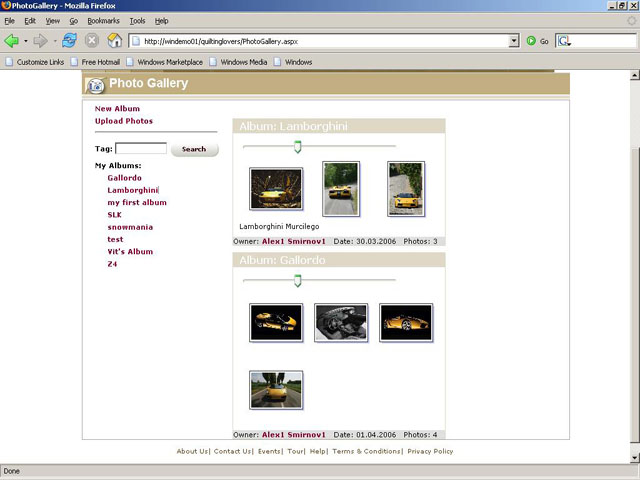Open the Windows Media bookmark
This screenshot has width=640, height=480.
click(238, 62)
